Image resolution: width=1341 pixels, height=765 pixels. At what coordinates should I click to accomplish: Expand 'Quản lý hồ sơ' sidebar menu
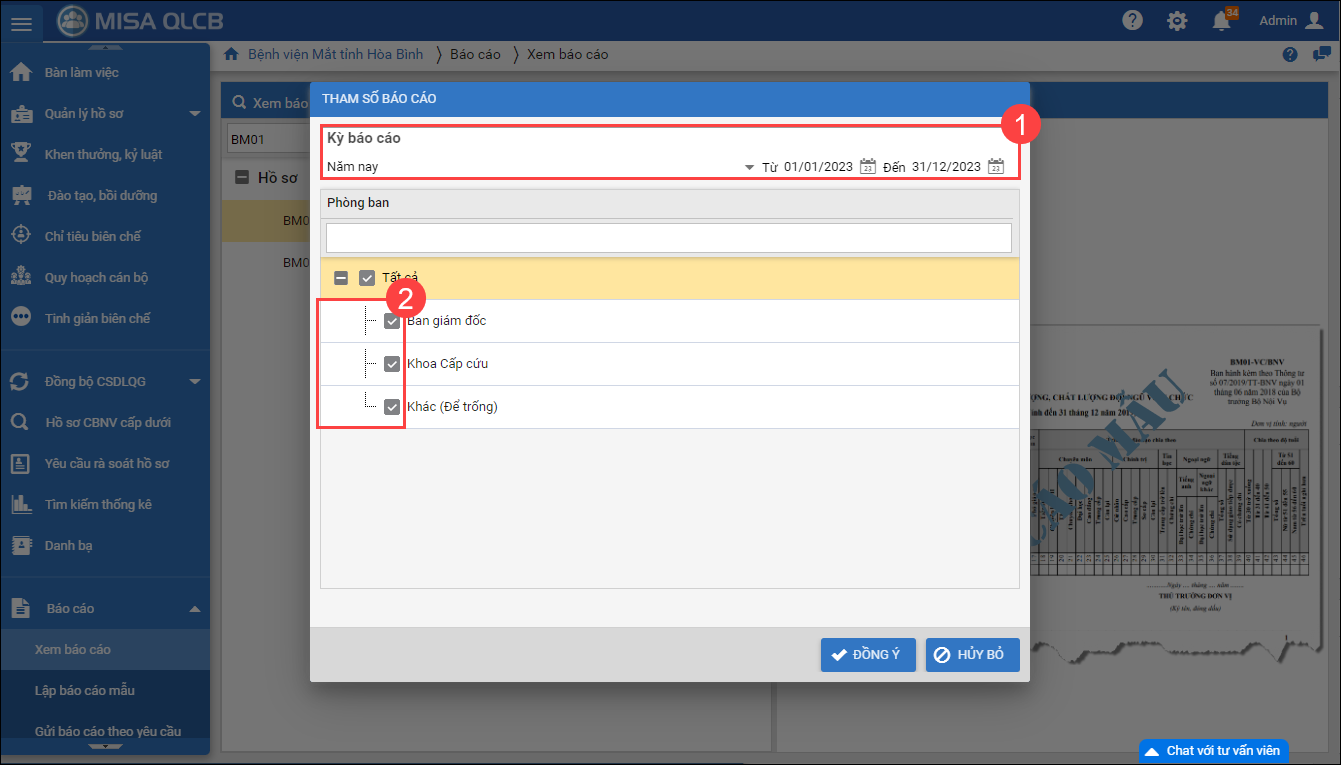195,114
